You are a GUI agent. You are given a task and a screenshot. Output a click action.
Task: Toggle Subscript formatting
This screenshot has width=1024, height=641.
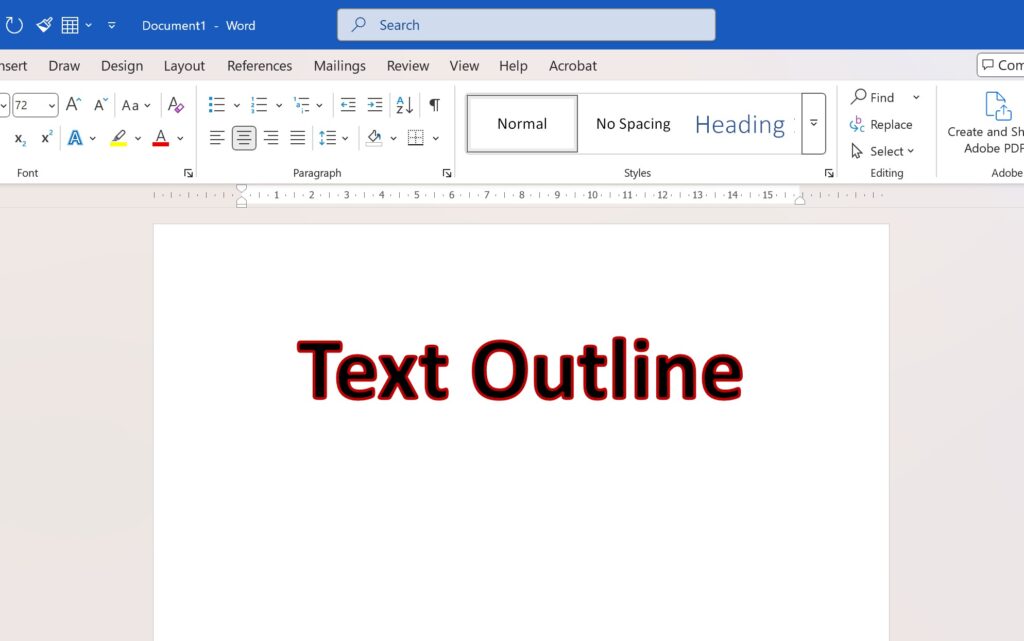pyautogui.click(x=20, y=138)
